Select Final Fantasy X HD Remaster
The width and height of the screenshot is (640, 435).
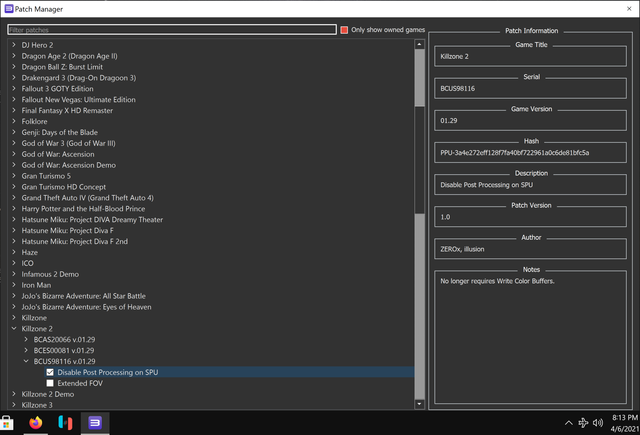(67, 111)
